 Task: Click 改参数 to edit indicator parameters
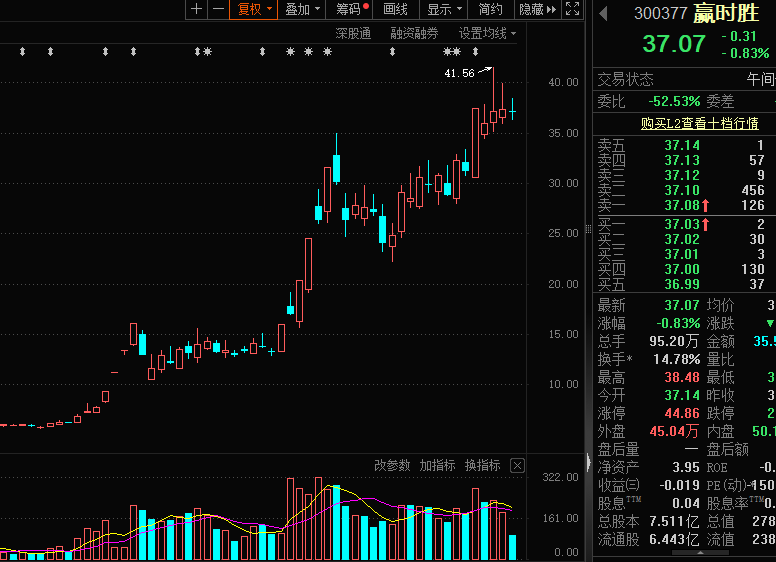click(x=392, y=465)
